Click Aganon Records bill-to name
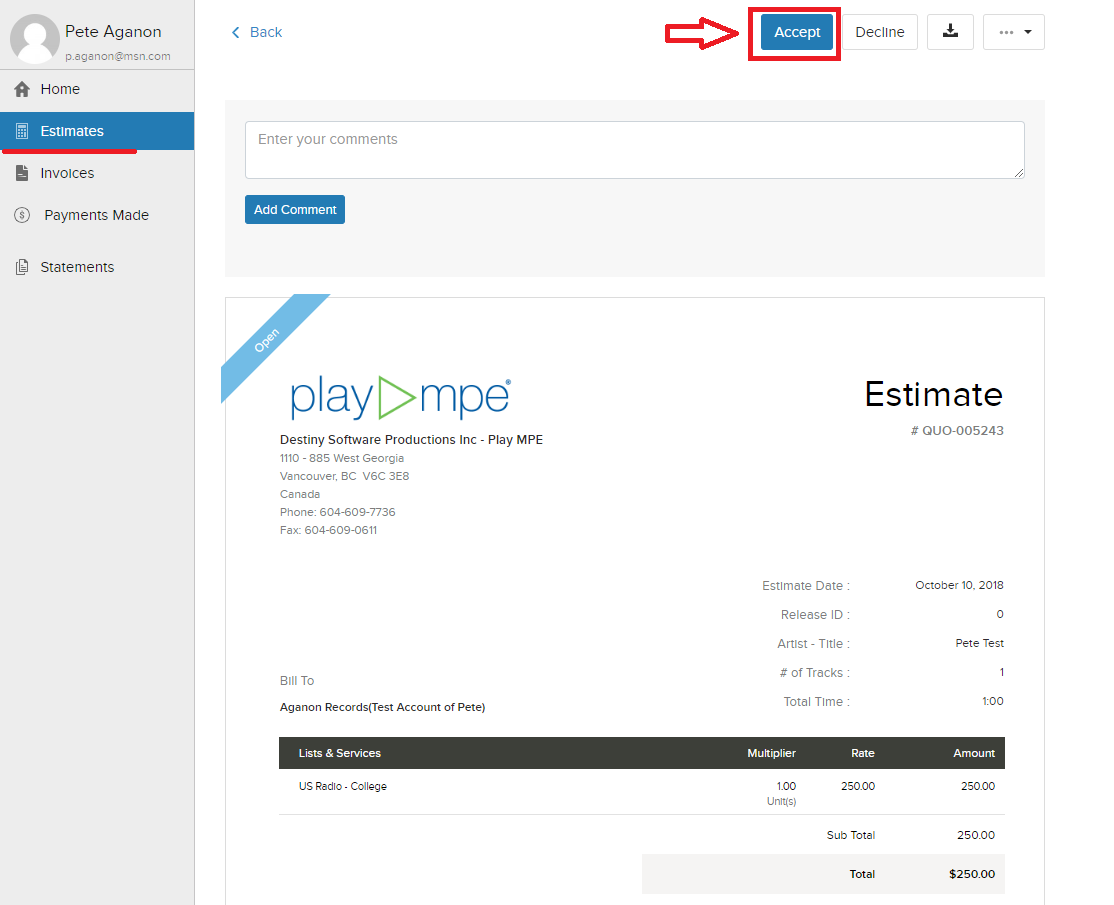1114x905 pixels. 382,708
